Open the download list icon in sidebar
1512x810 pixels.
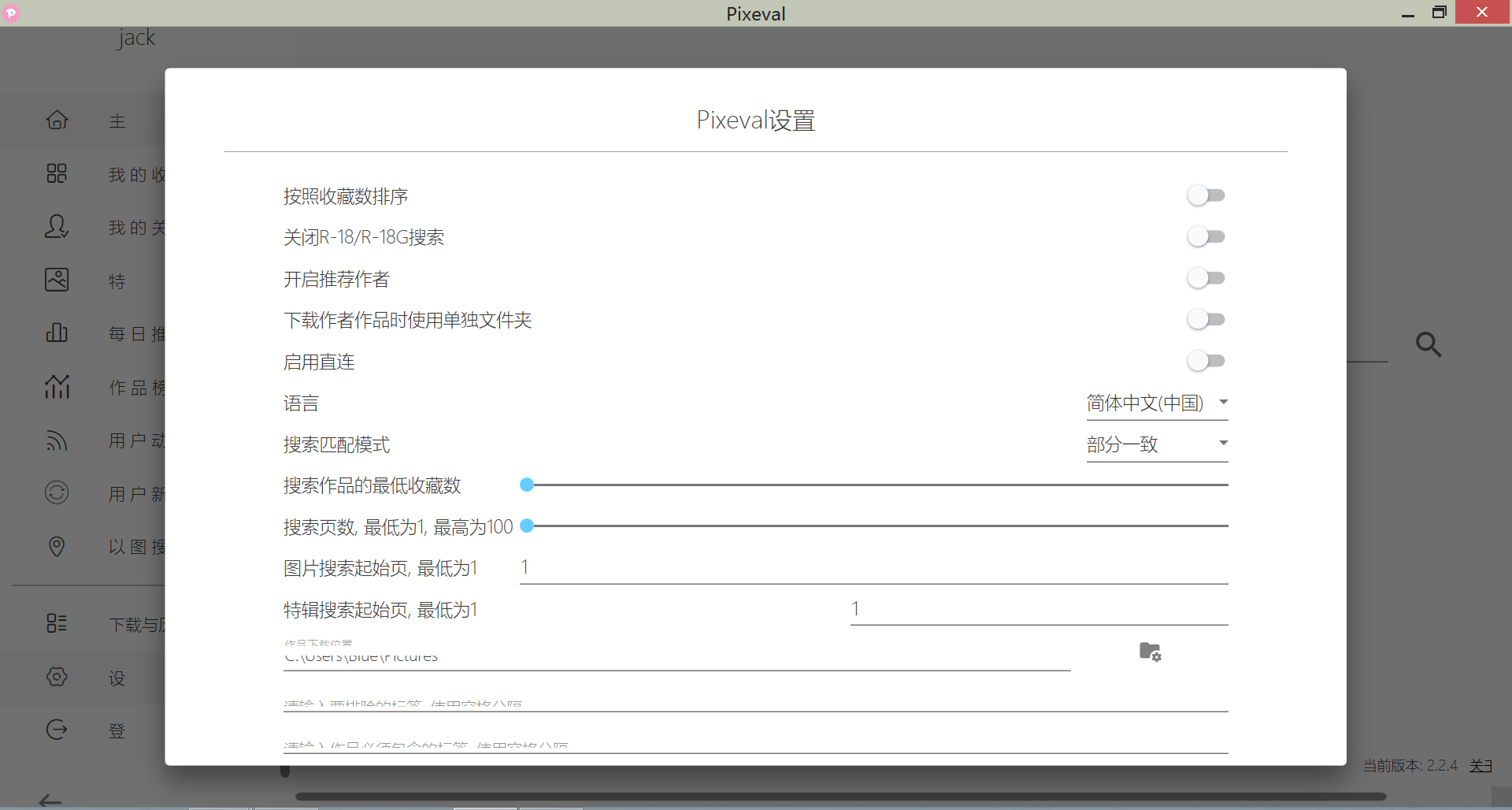coord(57,623)
